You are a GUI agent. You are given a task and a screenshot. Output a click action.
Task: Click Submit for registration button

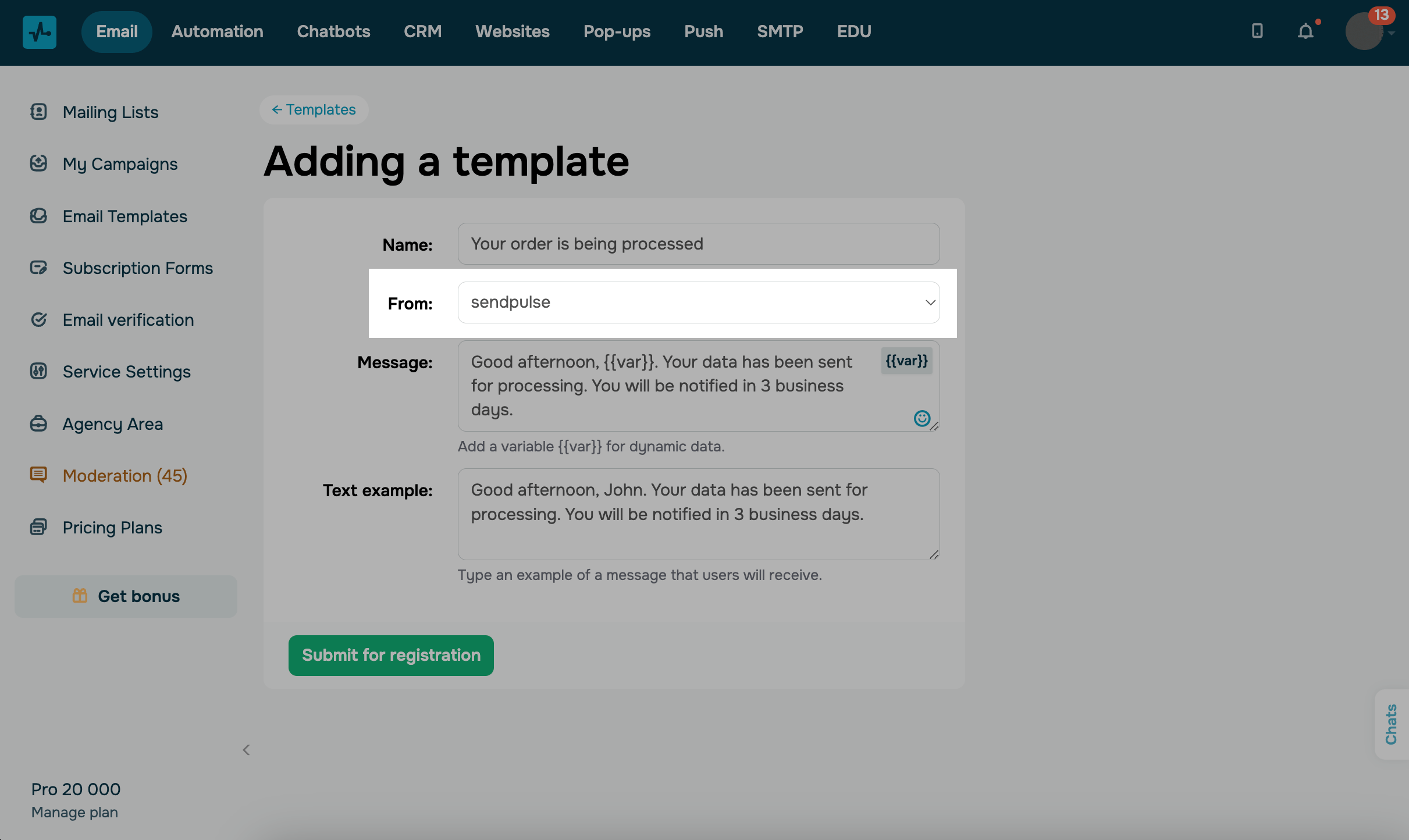(x=391, y=656)
